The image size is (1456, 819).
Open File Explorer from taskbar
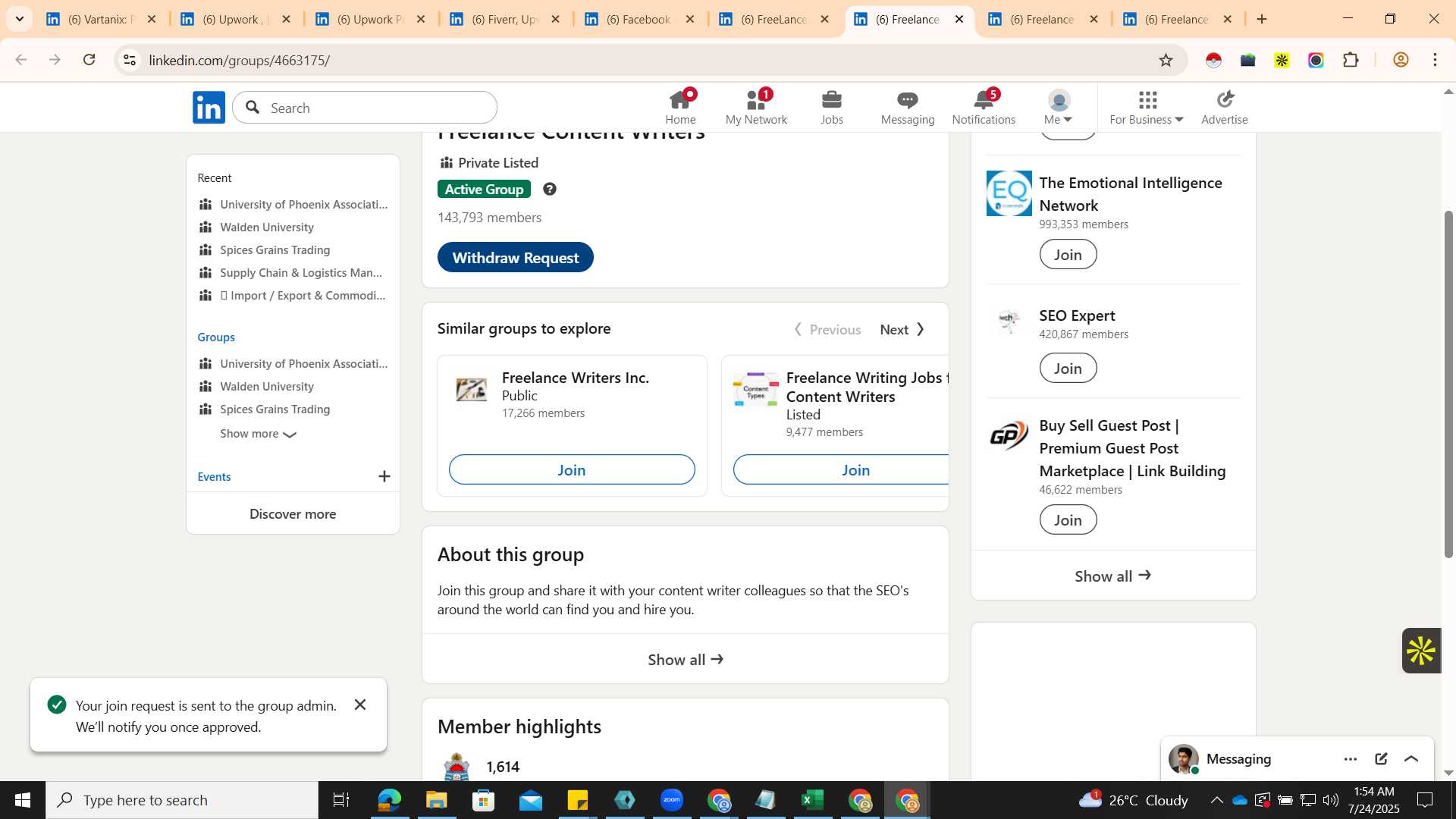pos(436,800)
